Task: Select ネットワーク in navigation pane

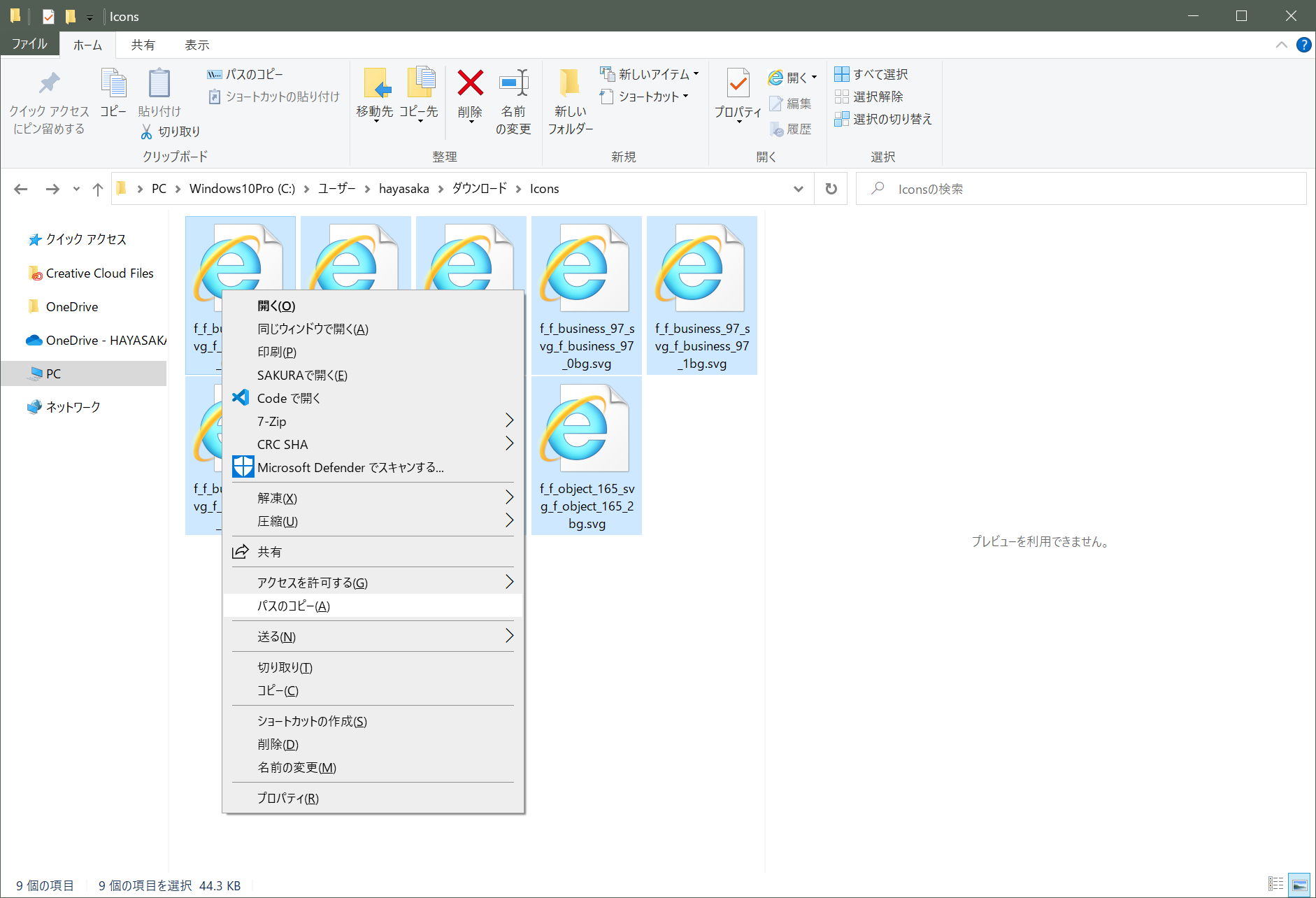Action: pyautogui.click(x=64, y=407)
